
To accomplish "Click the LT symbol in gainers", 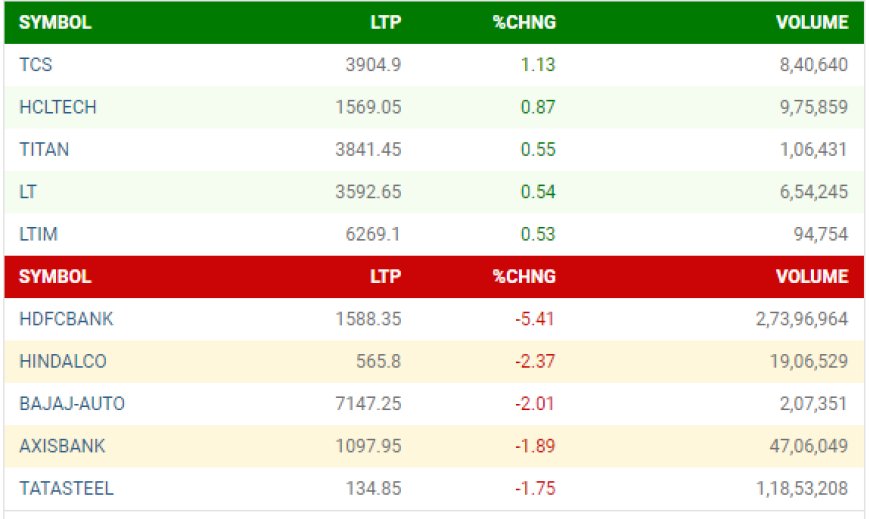I will pyautogui.click(x=28, y=192).
